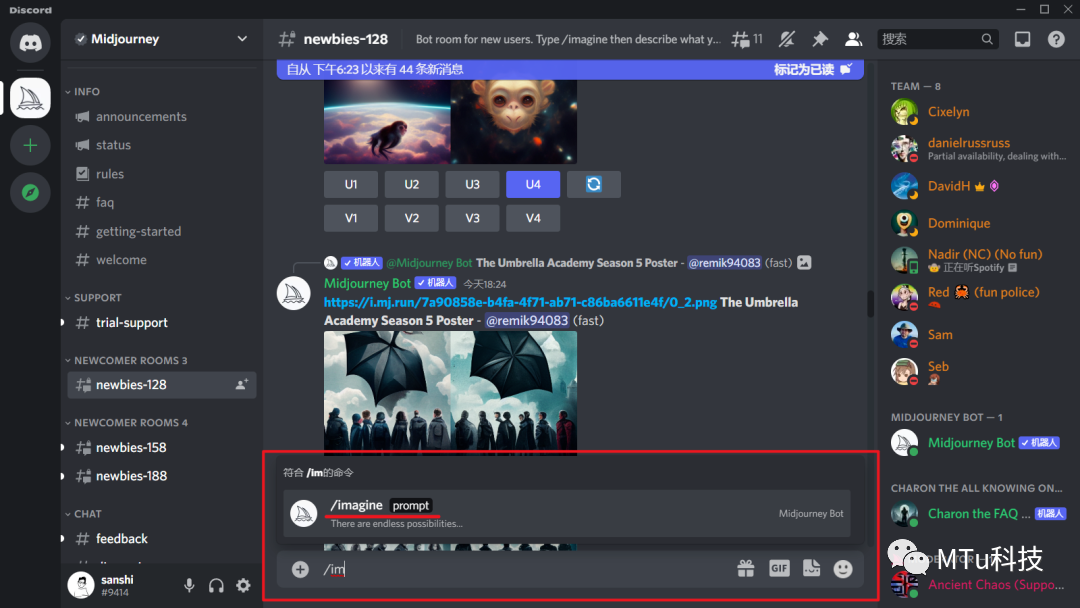Screen dimensions: 1080x608
Task: Select the Midjourney sailboat server icon
Action: [30, 98]
